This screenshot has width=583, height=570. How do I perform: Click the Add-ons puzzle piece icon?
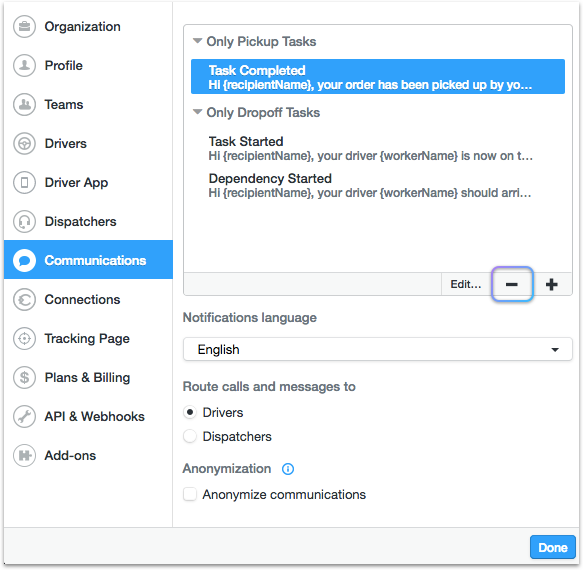pyautogui.click(x=25, y=455)
